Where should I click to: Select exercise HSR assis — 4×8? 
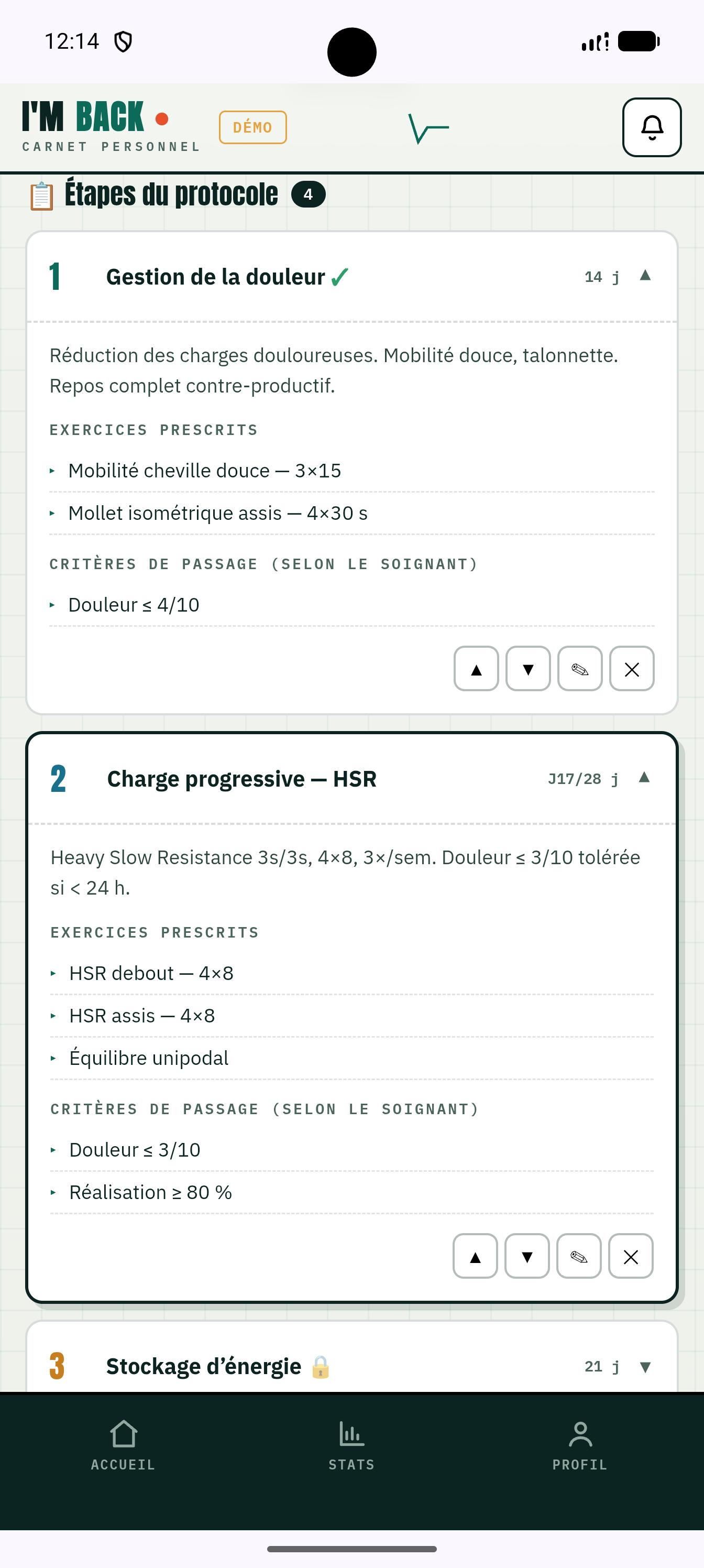tap(351, 1016)
